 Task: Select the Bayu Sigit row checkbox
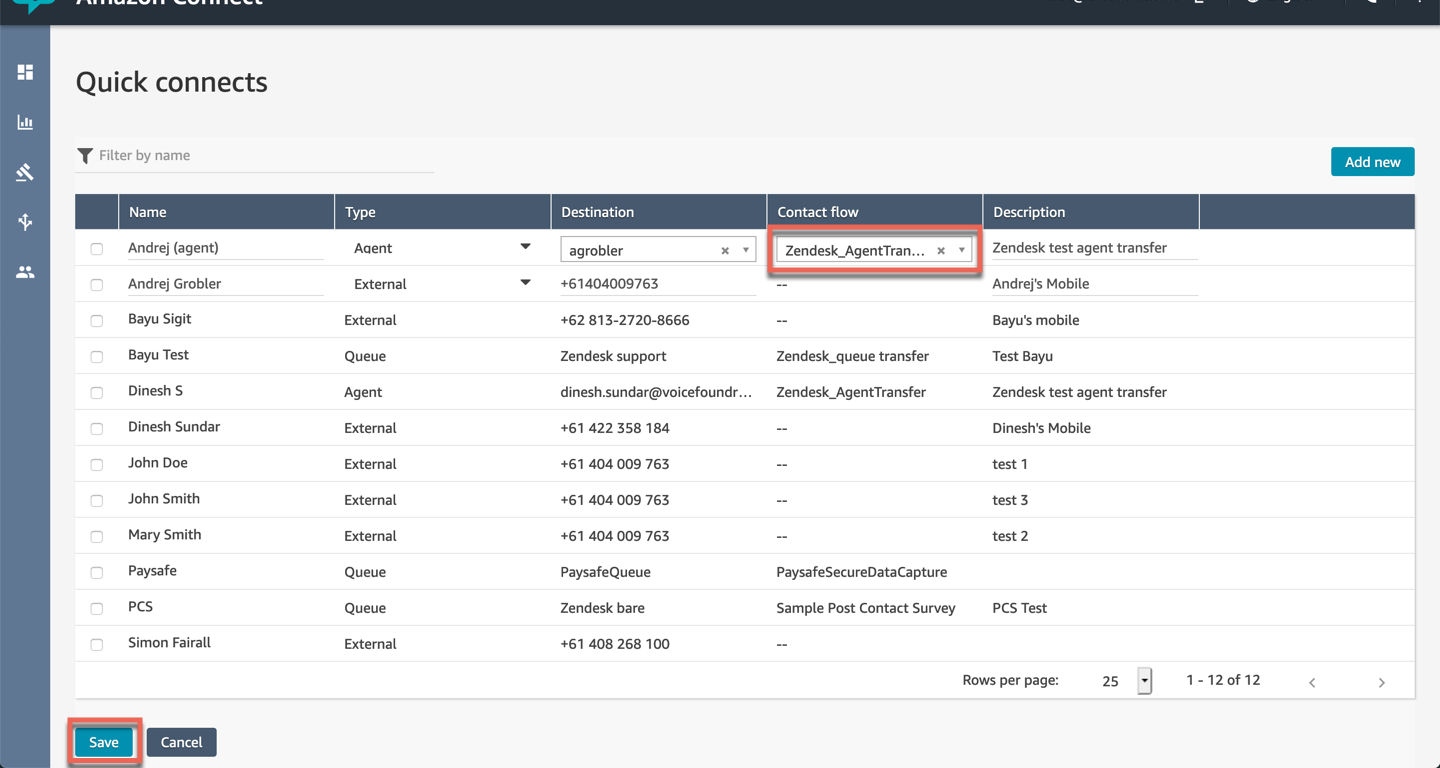[x=97, y=321]
